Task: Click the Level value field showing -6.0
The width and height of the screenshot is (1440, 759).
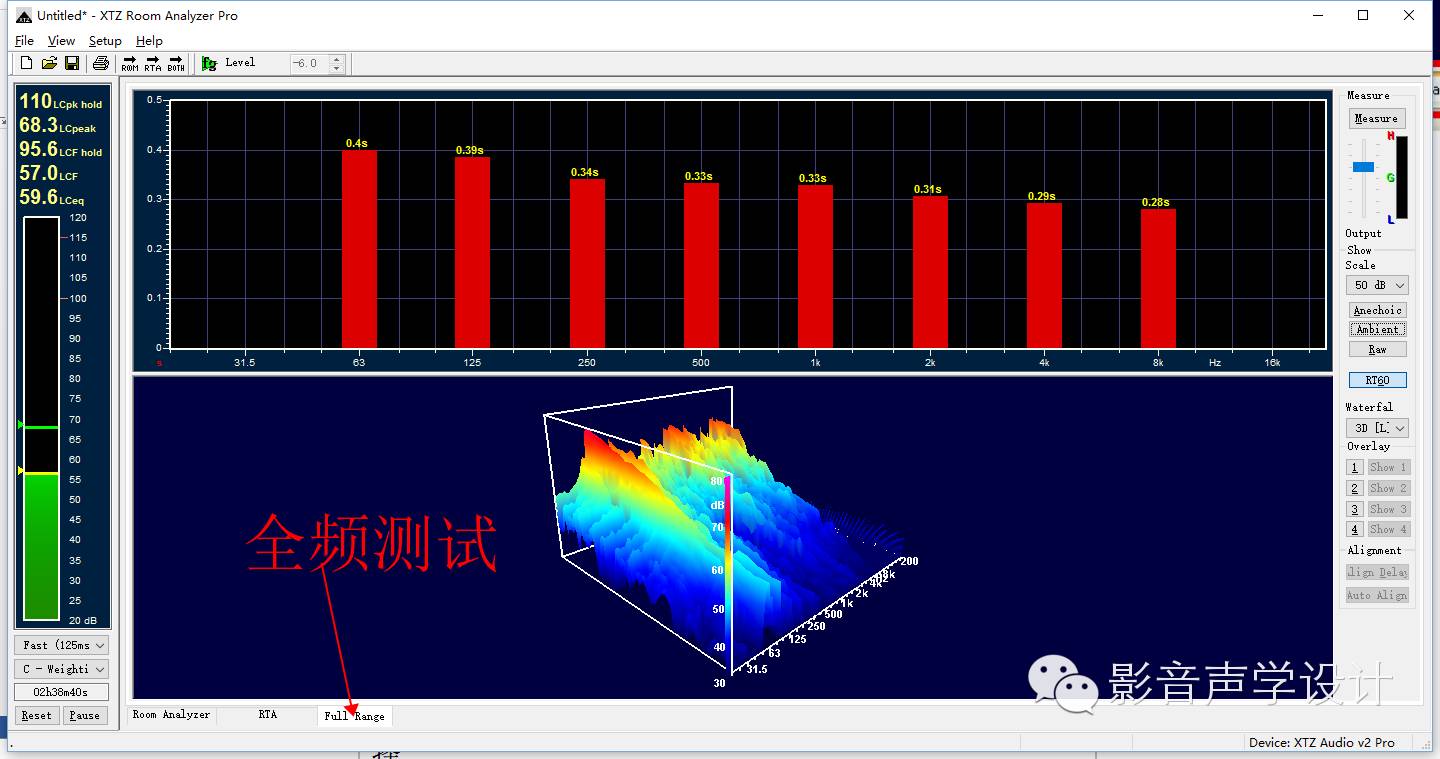Action: [309, 63]
